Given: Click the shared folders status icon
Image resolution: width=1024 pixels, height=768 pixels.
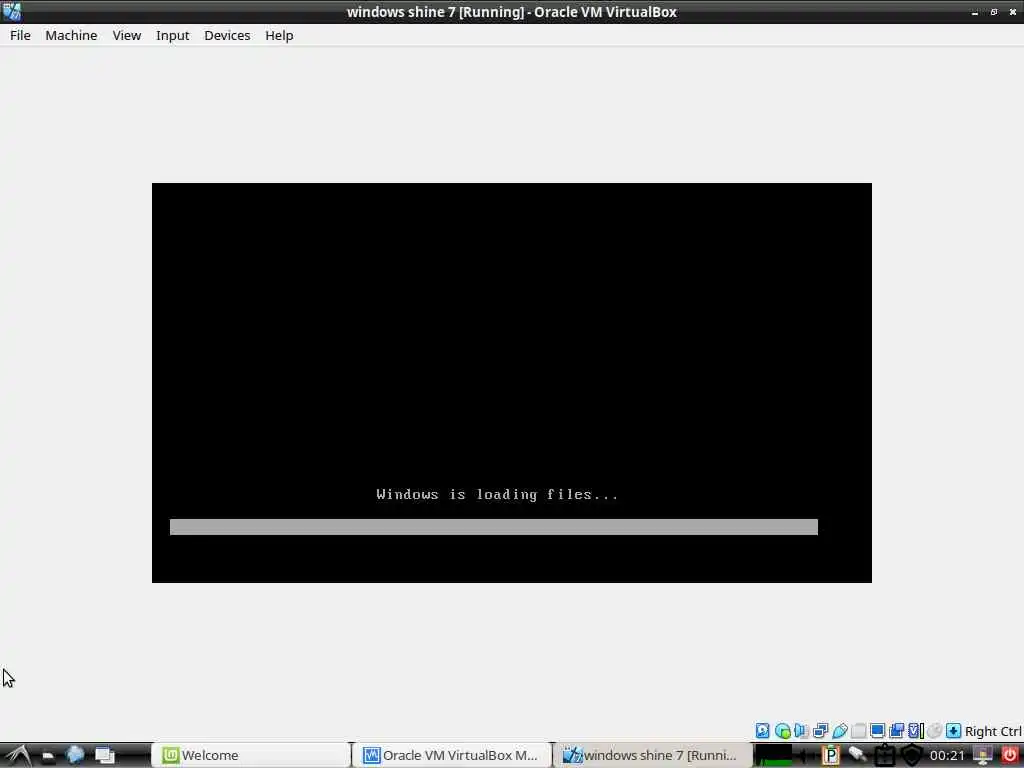Looking at the screenshot, I should 859,731.
